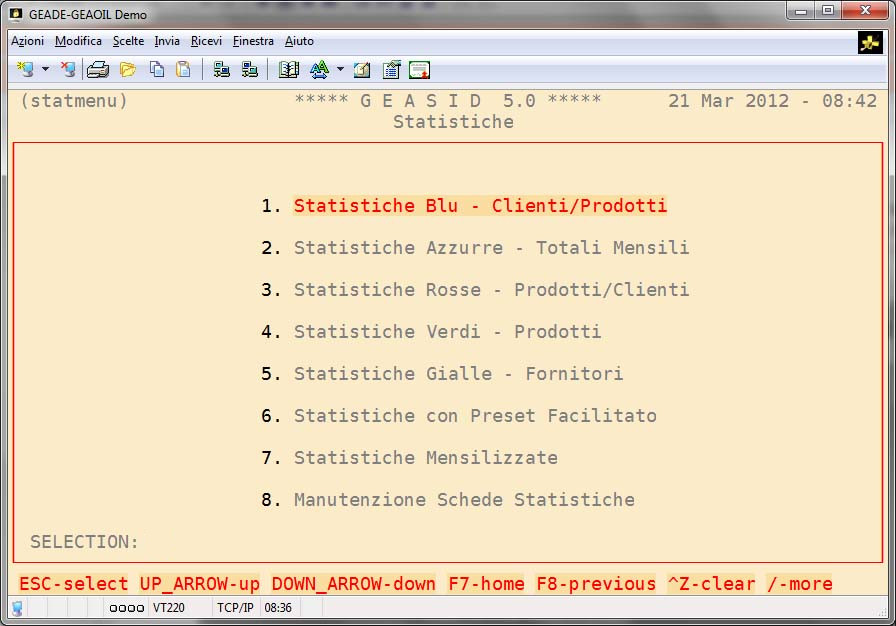This screenshot has width=896, height=626.
Task: Click the open book toolbar icon
Action: click(x=289, y=69)
